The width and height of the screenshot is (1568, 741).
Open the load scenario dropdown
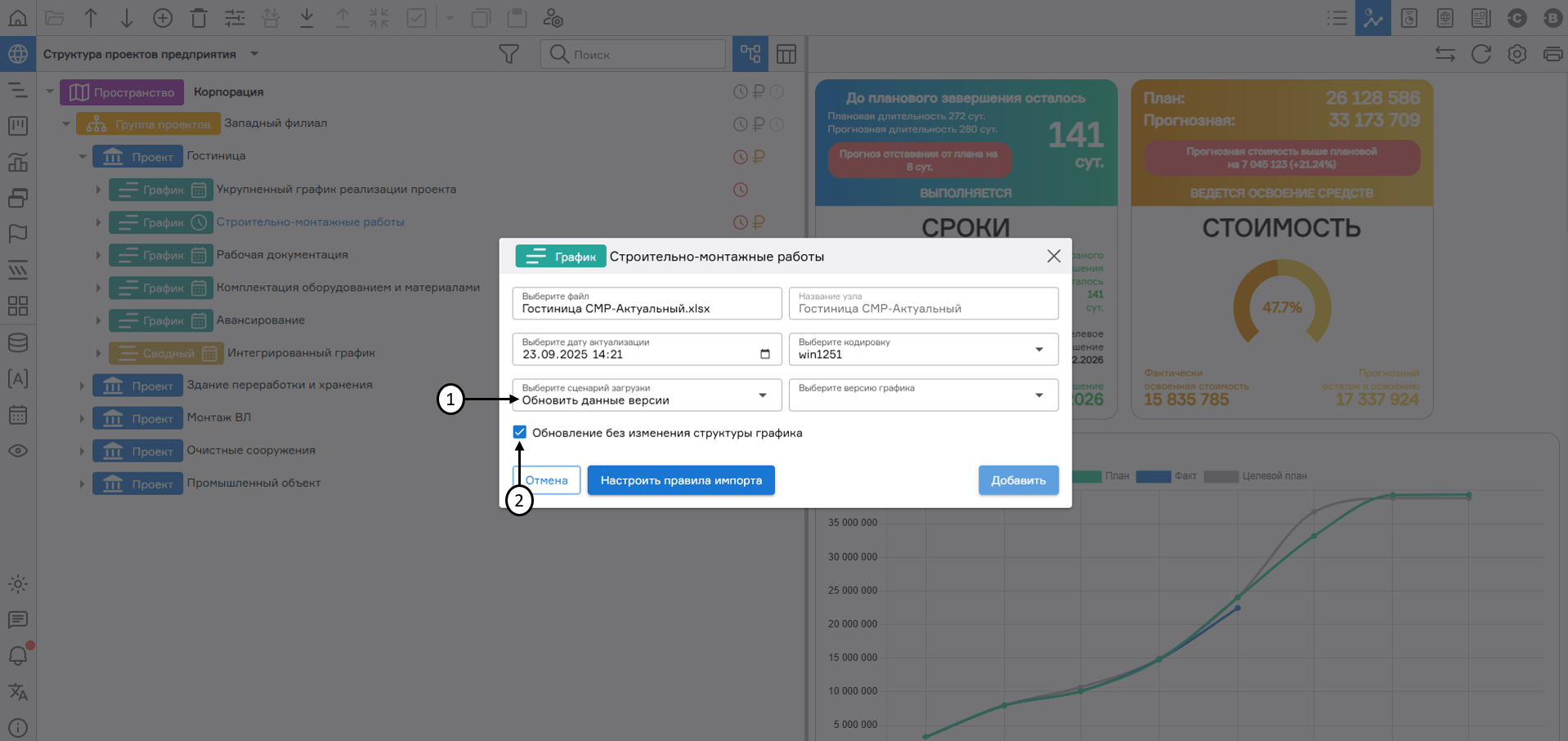(x=646, y=395)
